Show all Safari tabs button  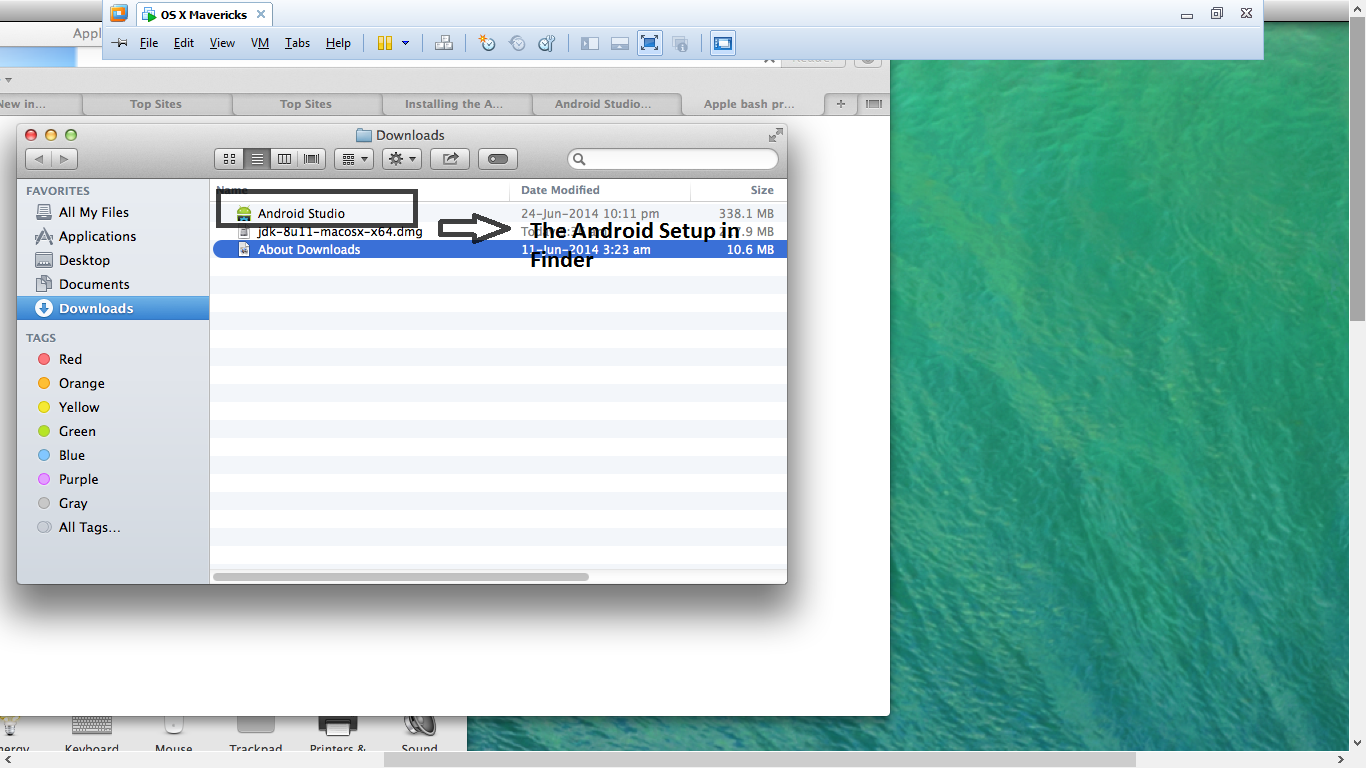[873, 104]
